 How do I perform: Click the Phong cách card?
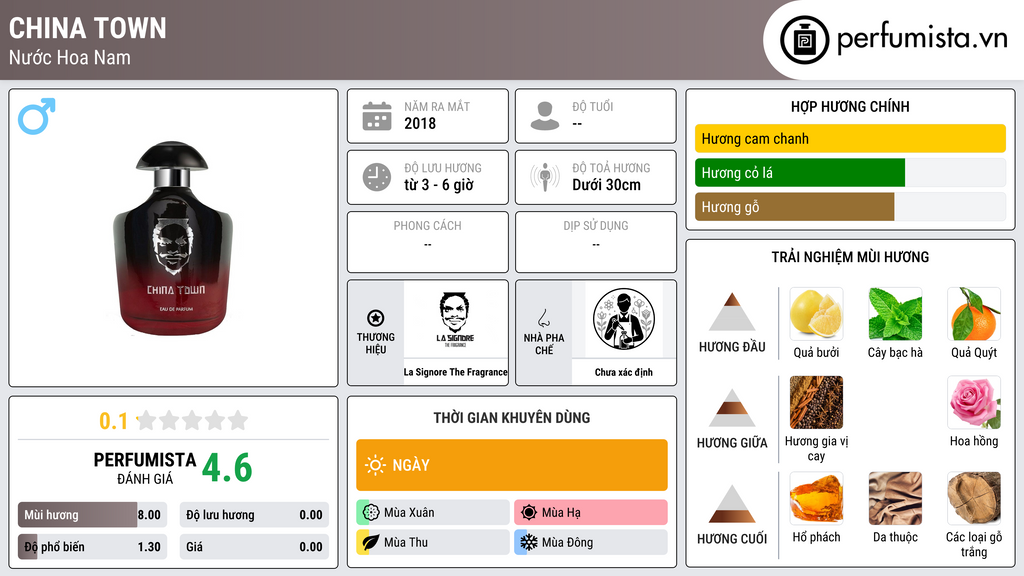(x=428, y=242)
